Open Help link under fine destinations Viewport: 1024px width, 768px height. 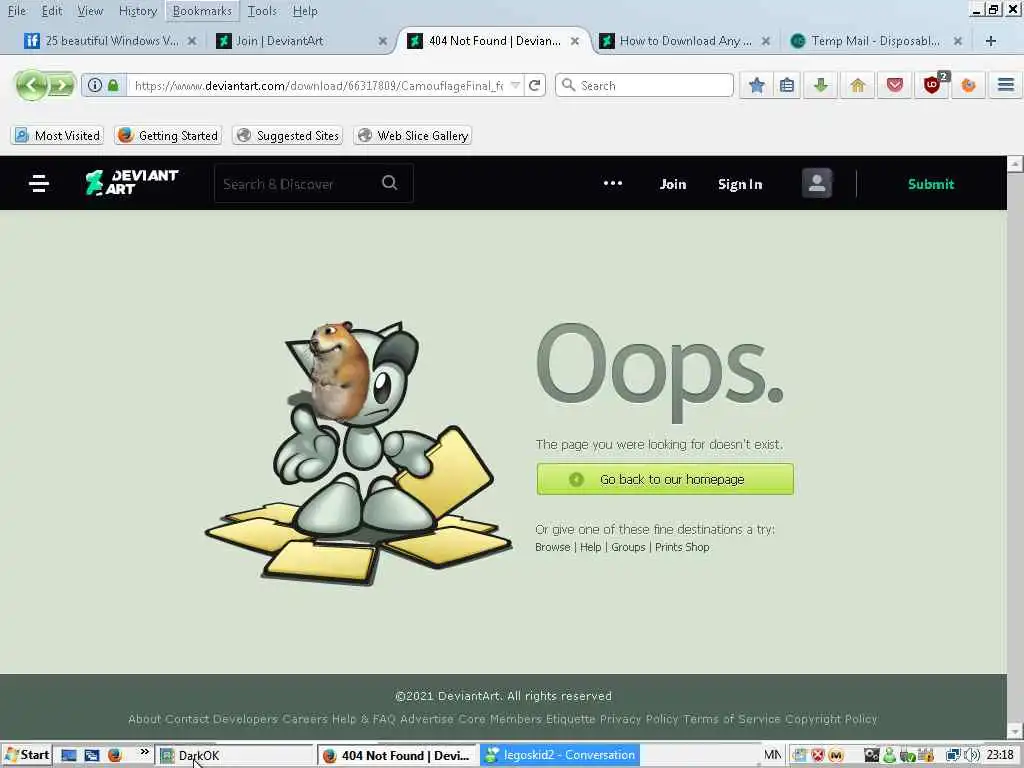(590, 547)
